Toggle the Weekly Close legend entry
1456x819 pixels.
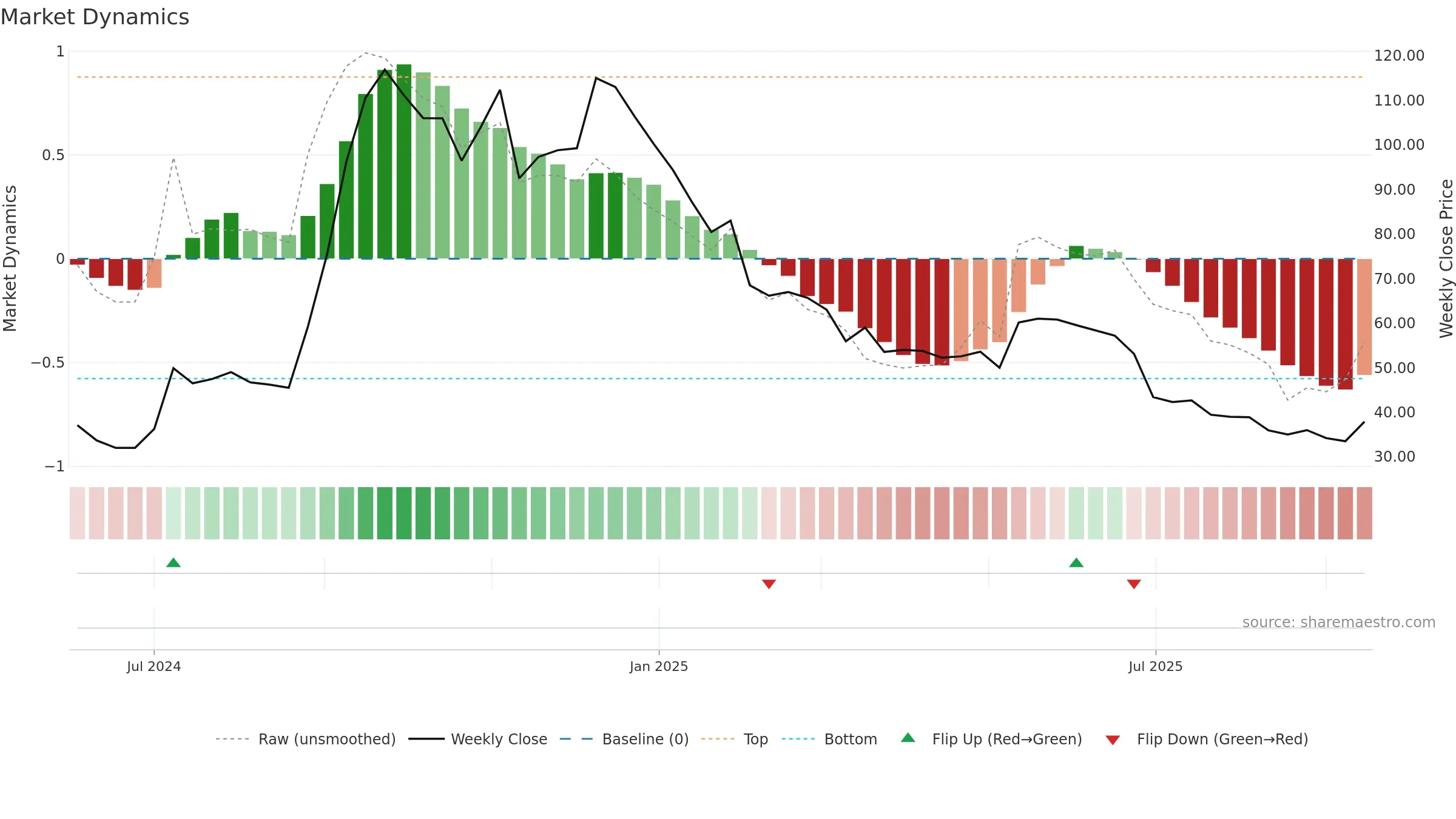tap(478, 739)
